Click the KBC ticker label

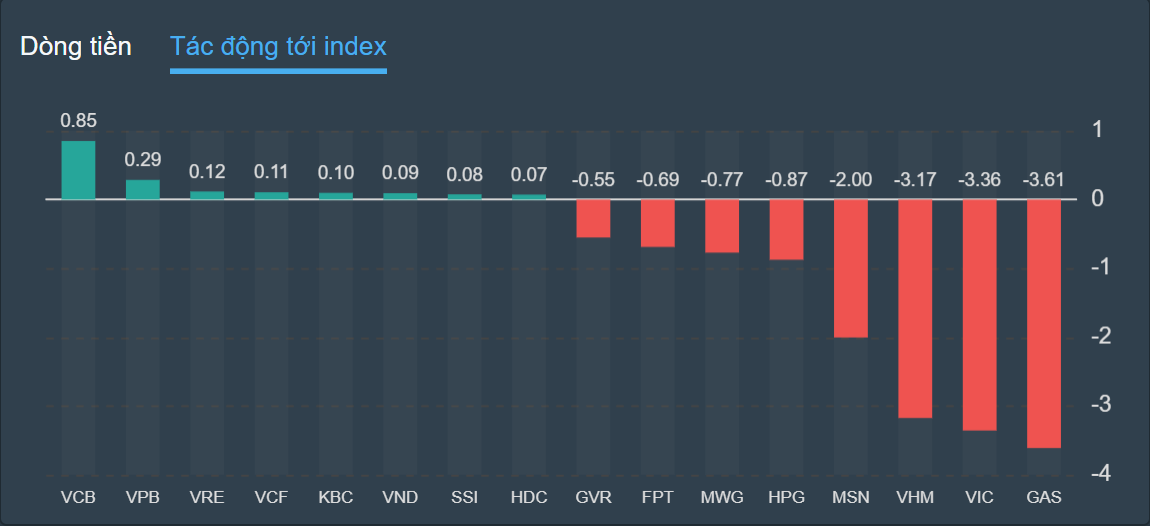[335, 497]
